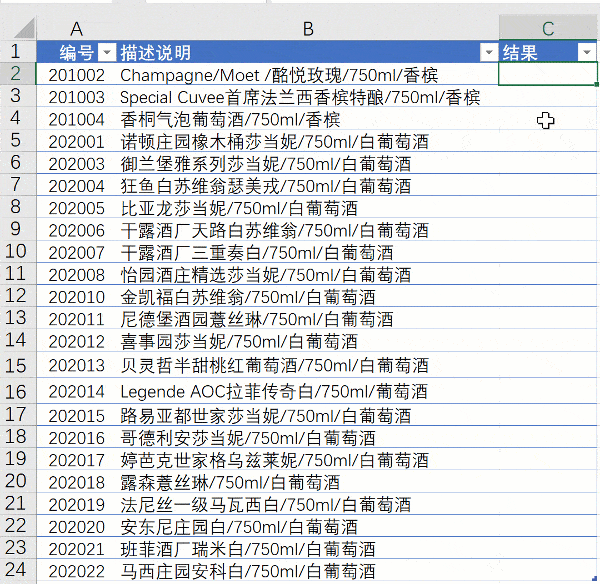Viewport: 600px width, 584px height.
Task: Click cell with 编号 202007
Action: 77,251
